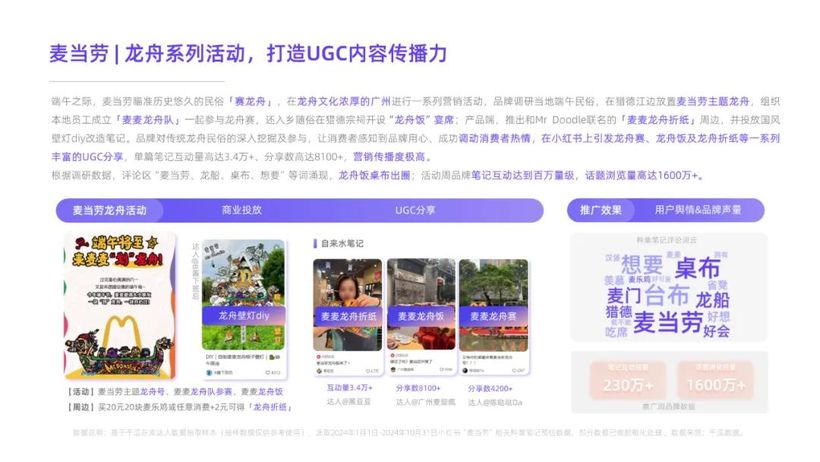Click the 自来水笔记 section heading

[342, 243]
